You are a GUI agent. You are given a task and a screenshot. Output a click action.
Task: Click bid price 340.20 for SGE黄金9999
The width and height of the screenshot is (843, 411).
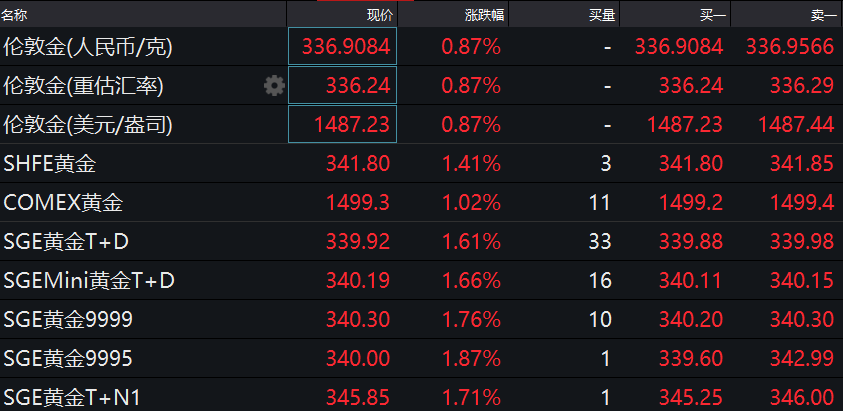click(x=691, y=320)
